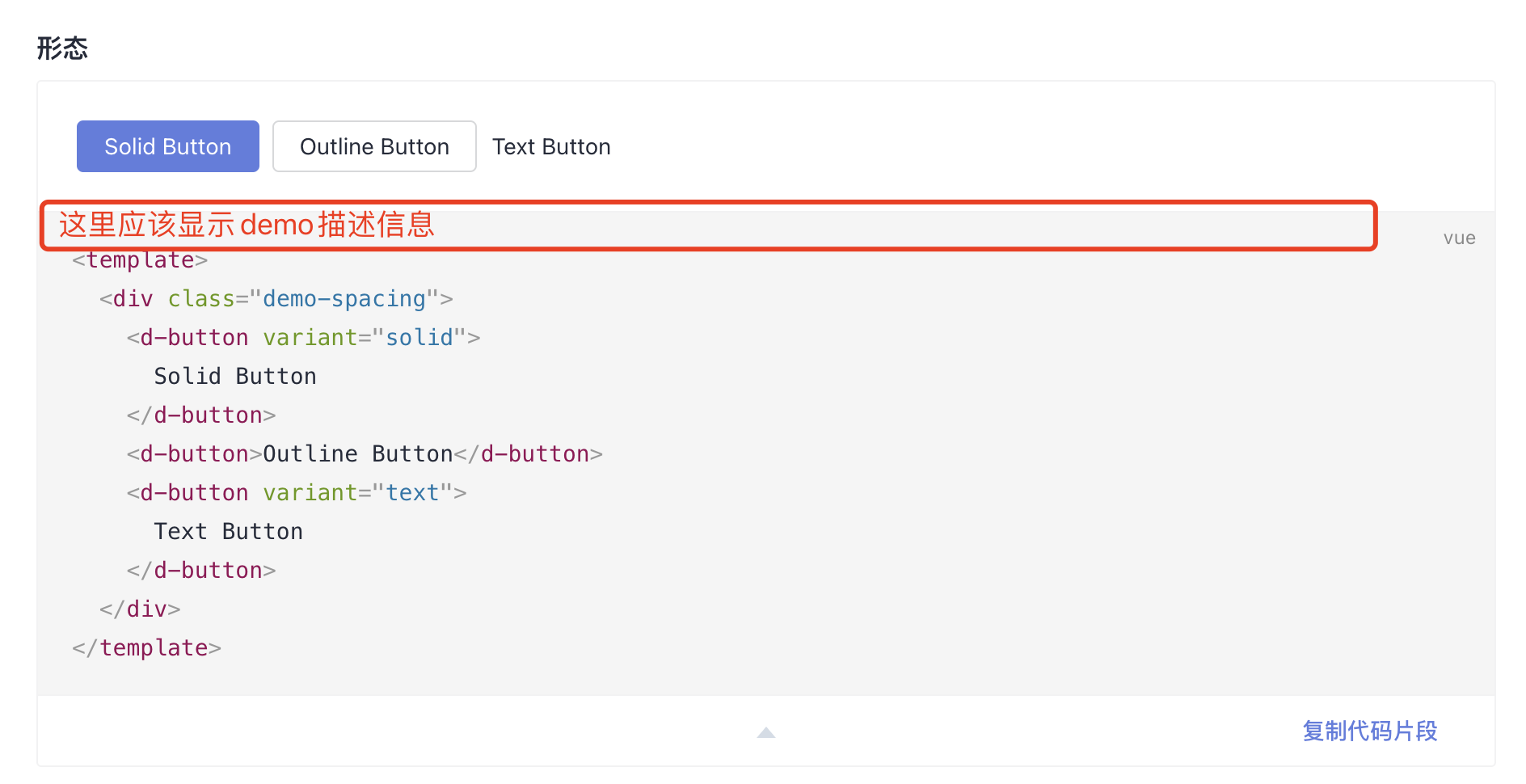1526x784 pixels.
Task: Click the closing </template> tag in code
Action: [146, 648]
